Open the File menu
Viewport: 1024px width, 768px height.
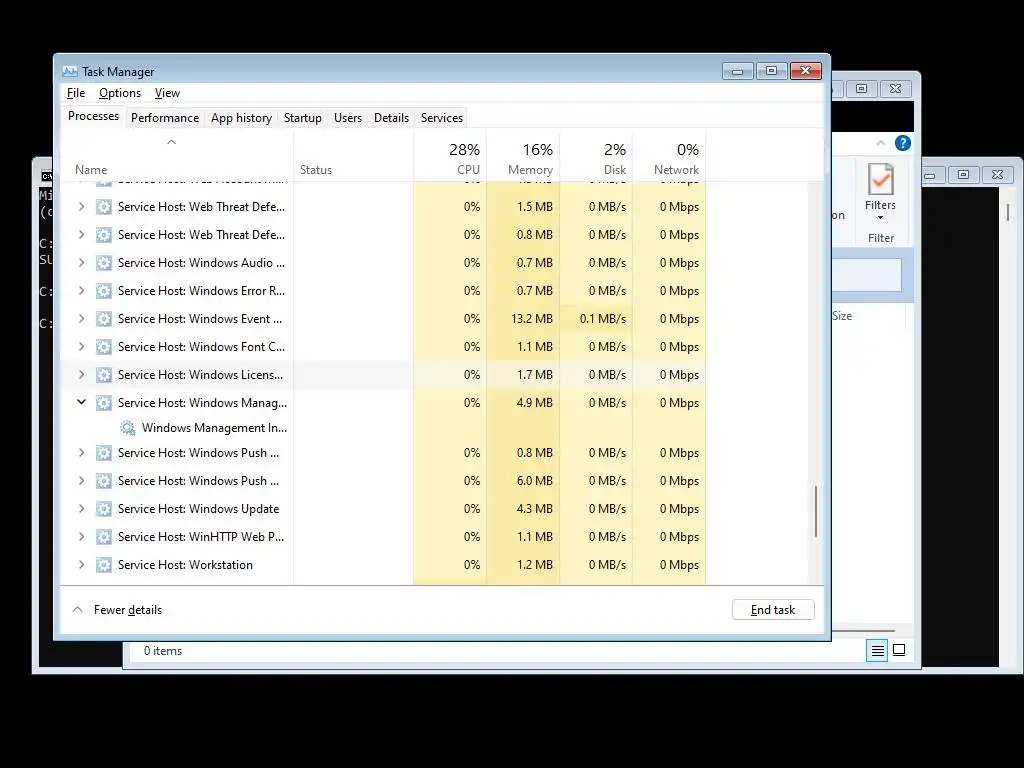click(x=76, y=93)
